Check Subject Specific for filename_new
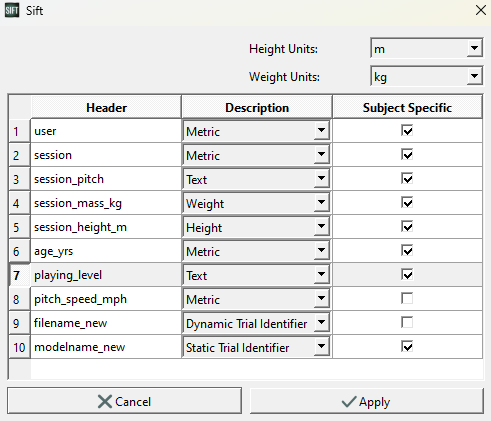491x421 pixels. point(407,323)
